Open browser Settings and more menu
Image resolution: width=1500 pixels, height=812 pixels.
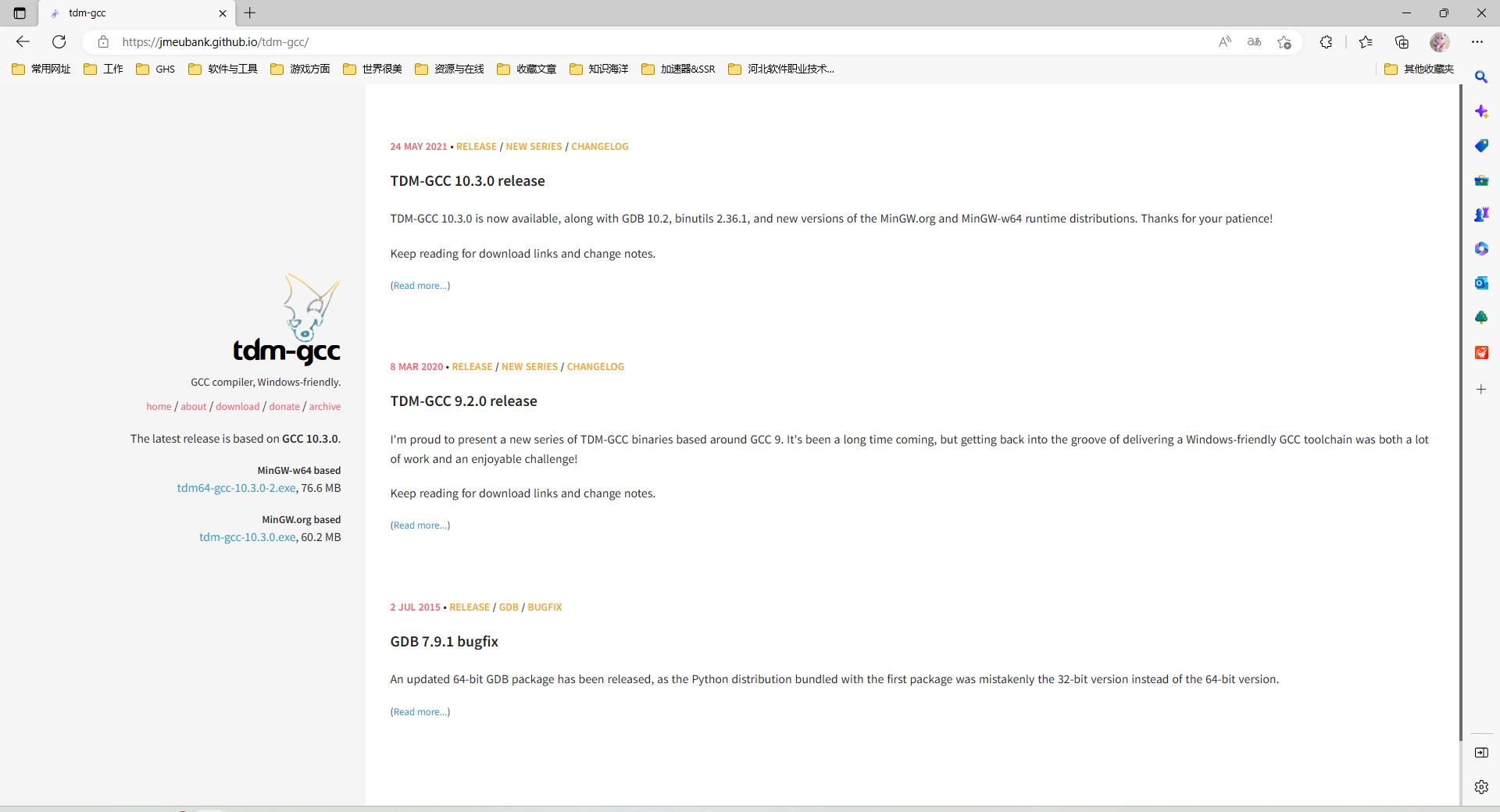[x=1477, y=42]
